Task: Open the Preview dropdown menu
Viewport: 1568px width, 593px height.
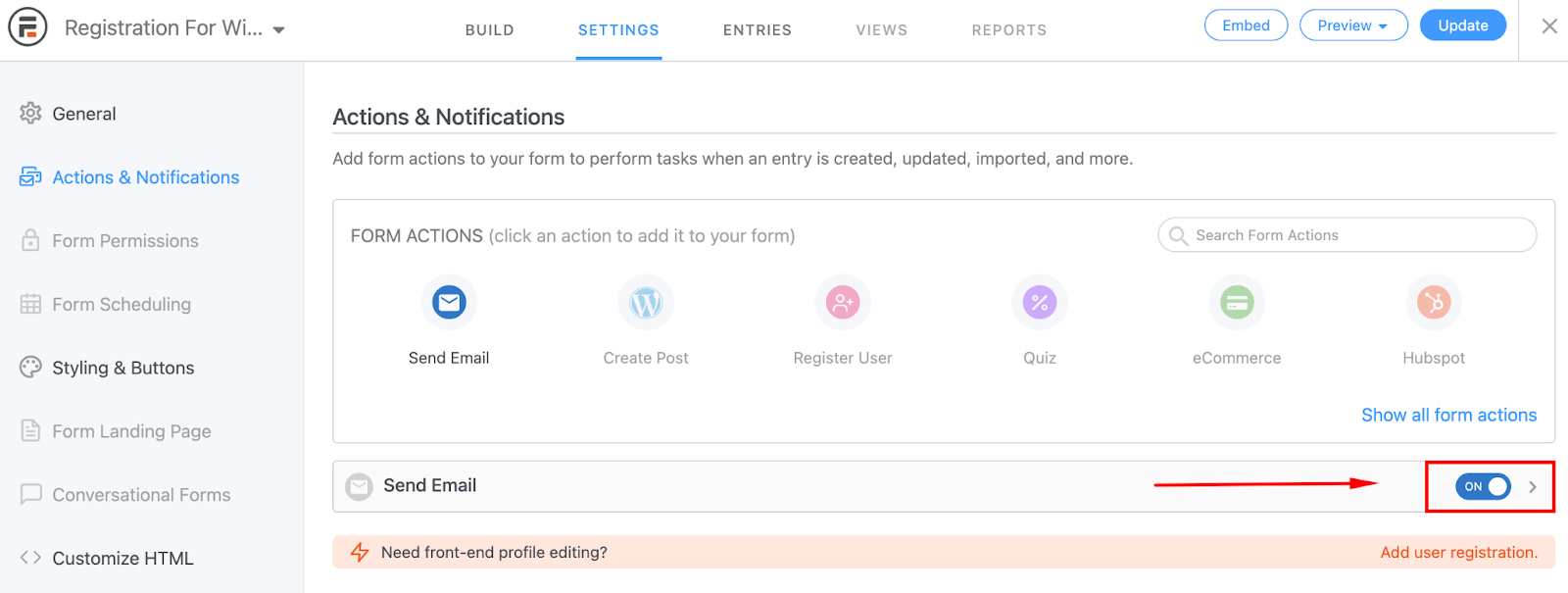Action: tap(1352, 25)
